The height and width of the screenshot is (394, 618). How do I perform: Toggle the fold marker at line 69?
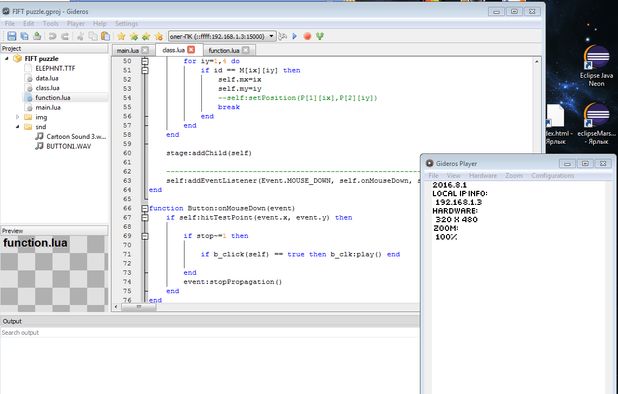pyautogui.click(x=145, y=236)
